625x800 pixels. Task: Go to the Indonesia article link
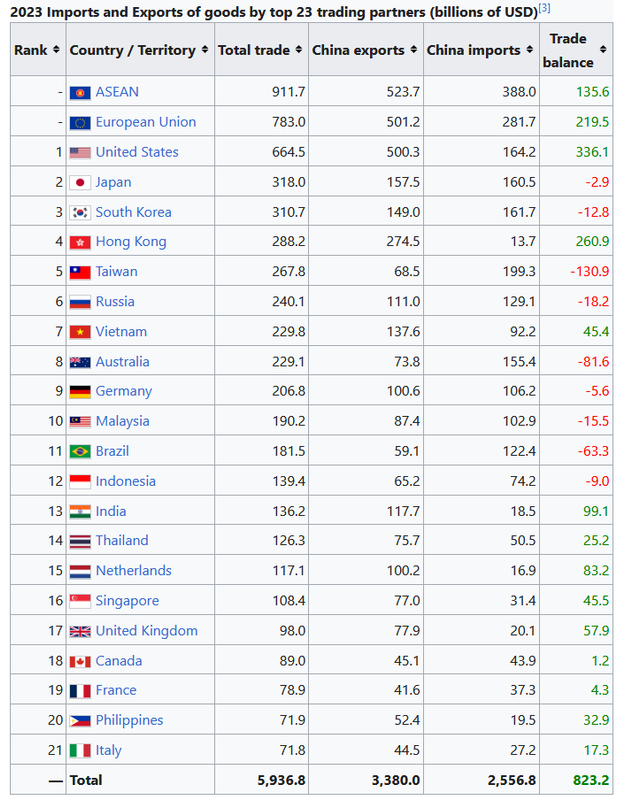pos(126,481)
